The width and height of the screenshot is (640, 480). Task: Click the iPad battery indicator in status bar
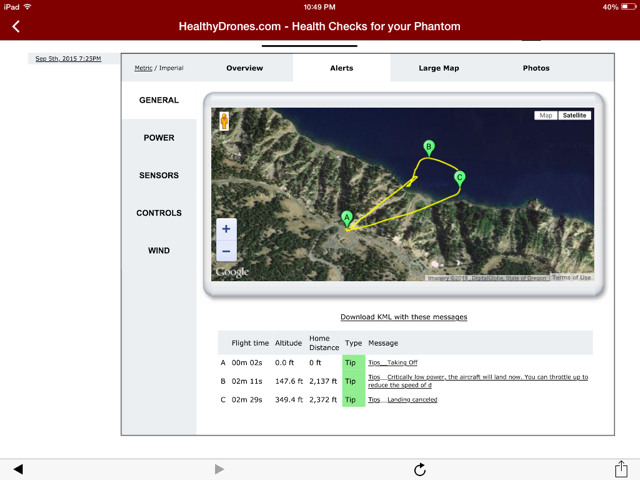pyautogui.click(x=629, y=7)
